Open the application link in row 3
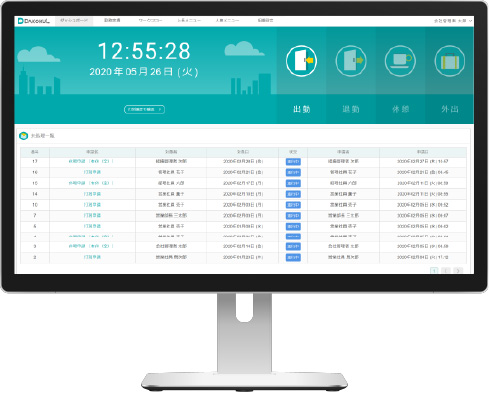 tap(91, 246)
